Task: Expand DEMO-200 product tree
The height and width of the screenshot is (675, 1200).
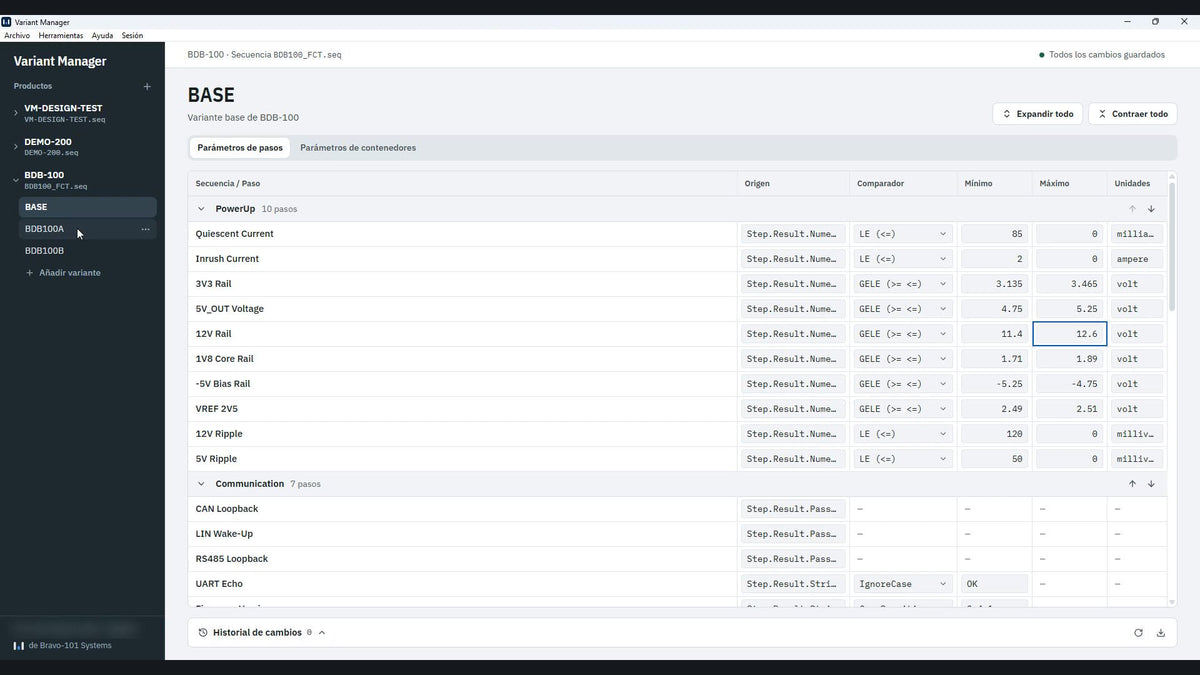Action: (15, 147)
